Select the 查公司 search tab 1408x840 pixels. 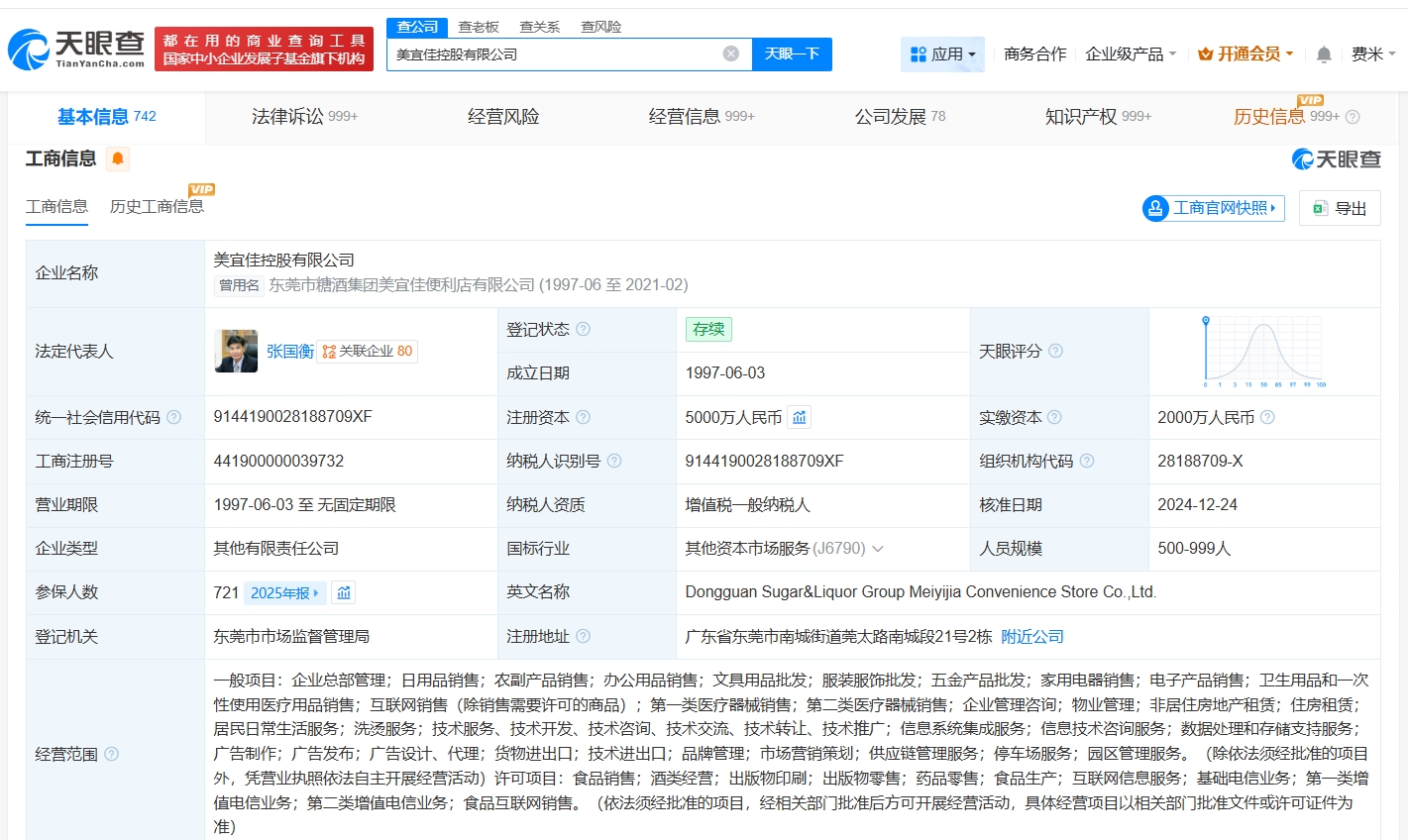click(417, 27)
